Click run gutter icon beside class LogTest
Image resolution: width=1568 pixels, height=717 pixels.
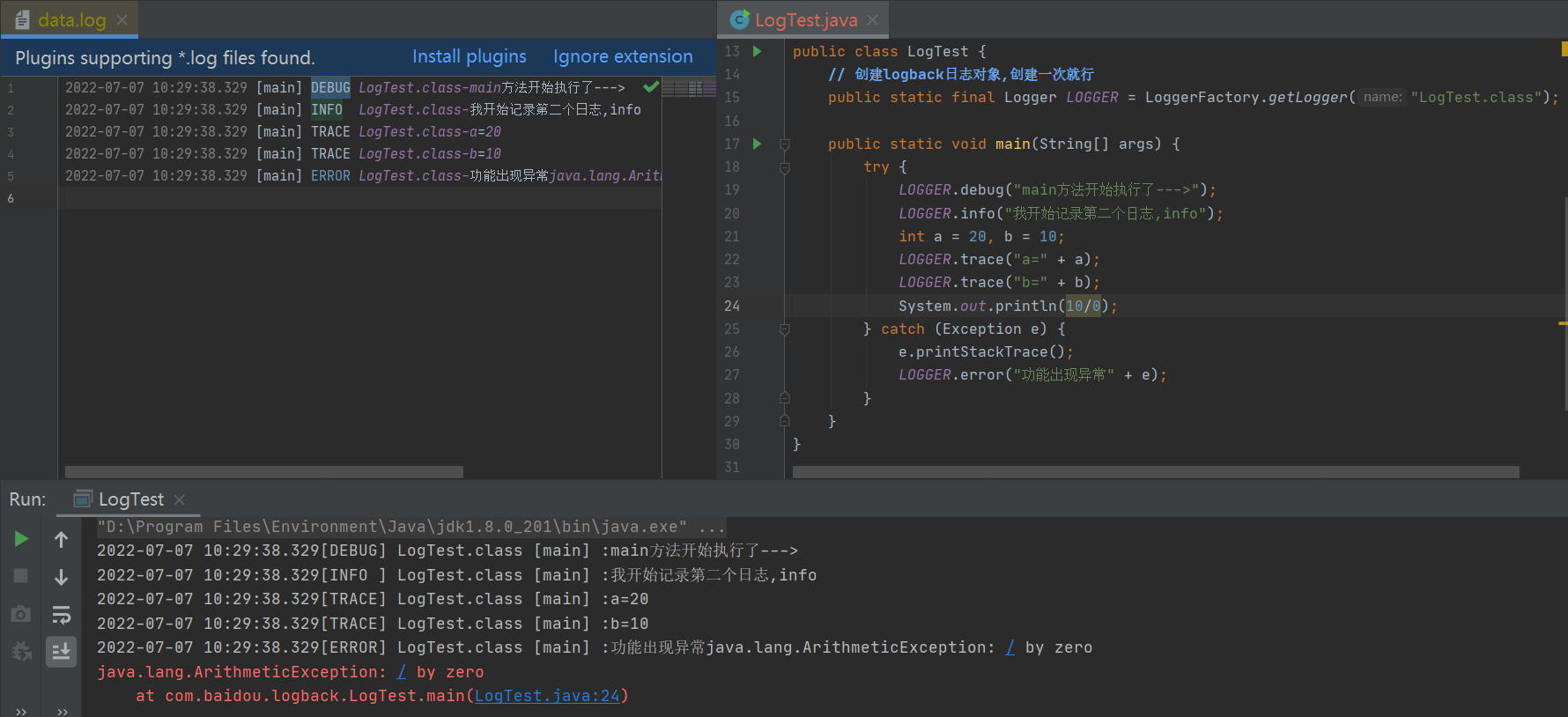pyautogui.click(x=757, y=52)
